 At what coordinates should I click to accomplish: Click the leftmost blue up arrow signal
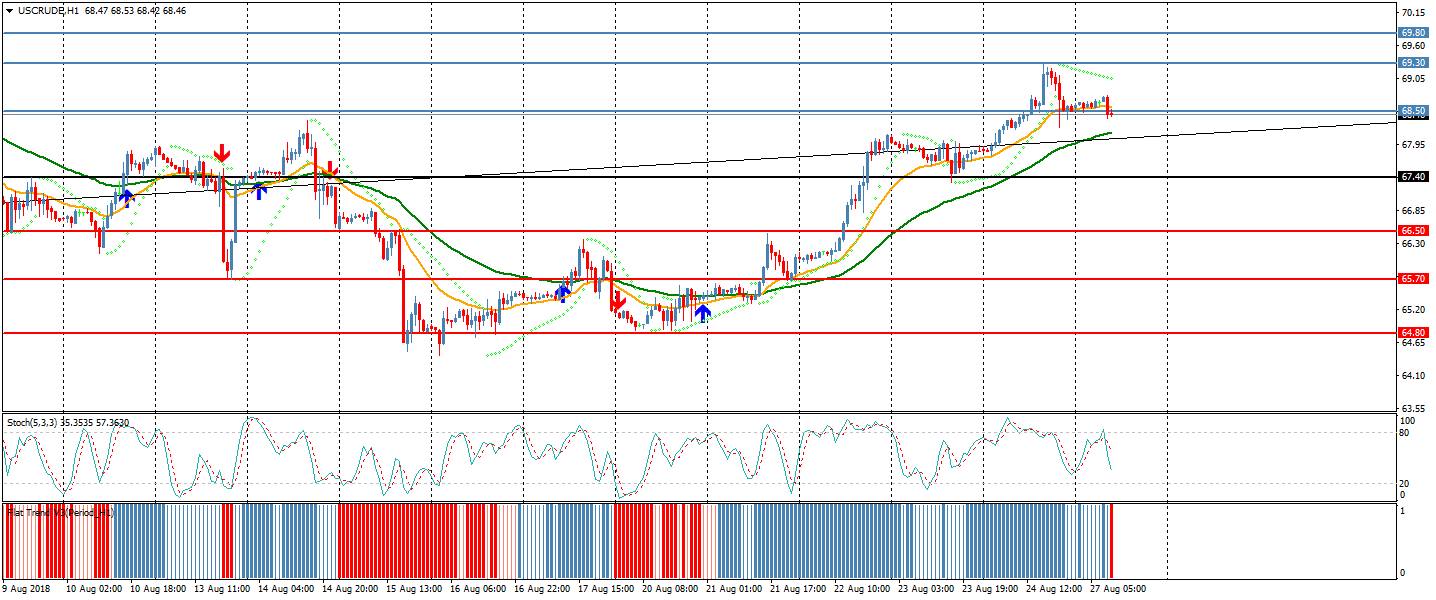[127, 198]
